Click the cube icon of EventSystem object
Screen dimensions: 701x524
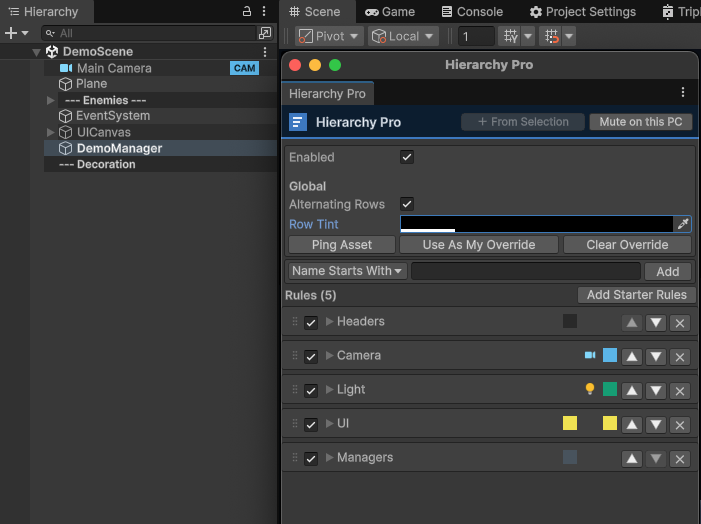65,116
